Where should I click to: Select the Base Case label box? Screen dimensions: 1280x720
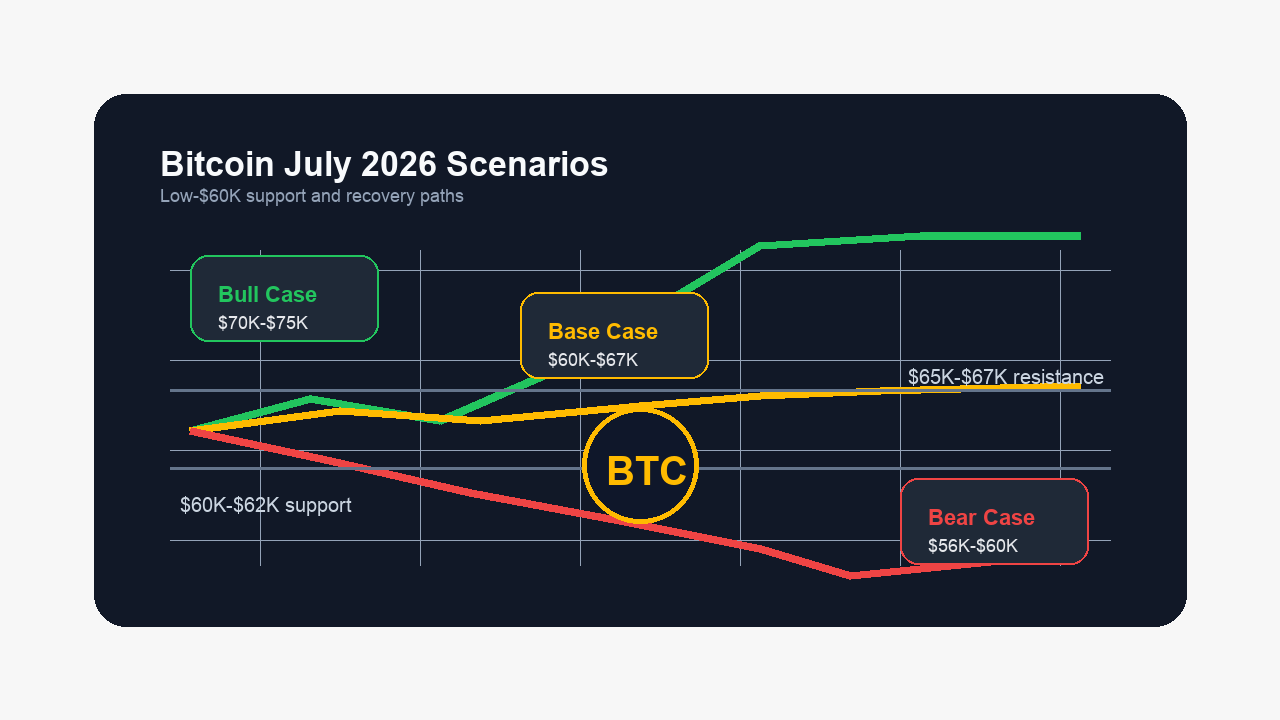click(x=614, y=335)
